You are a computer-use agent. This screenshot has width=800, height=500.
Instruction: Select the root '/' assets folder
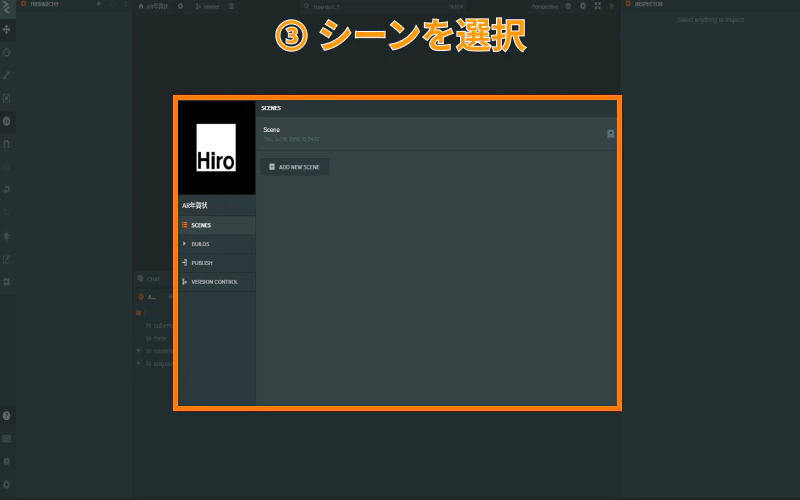[141, 312]
